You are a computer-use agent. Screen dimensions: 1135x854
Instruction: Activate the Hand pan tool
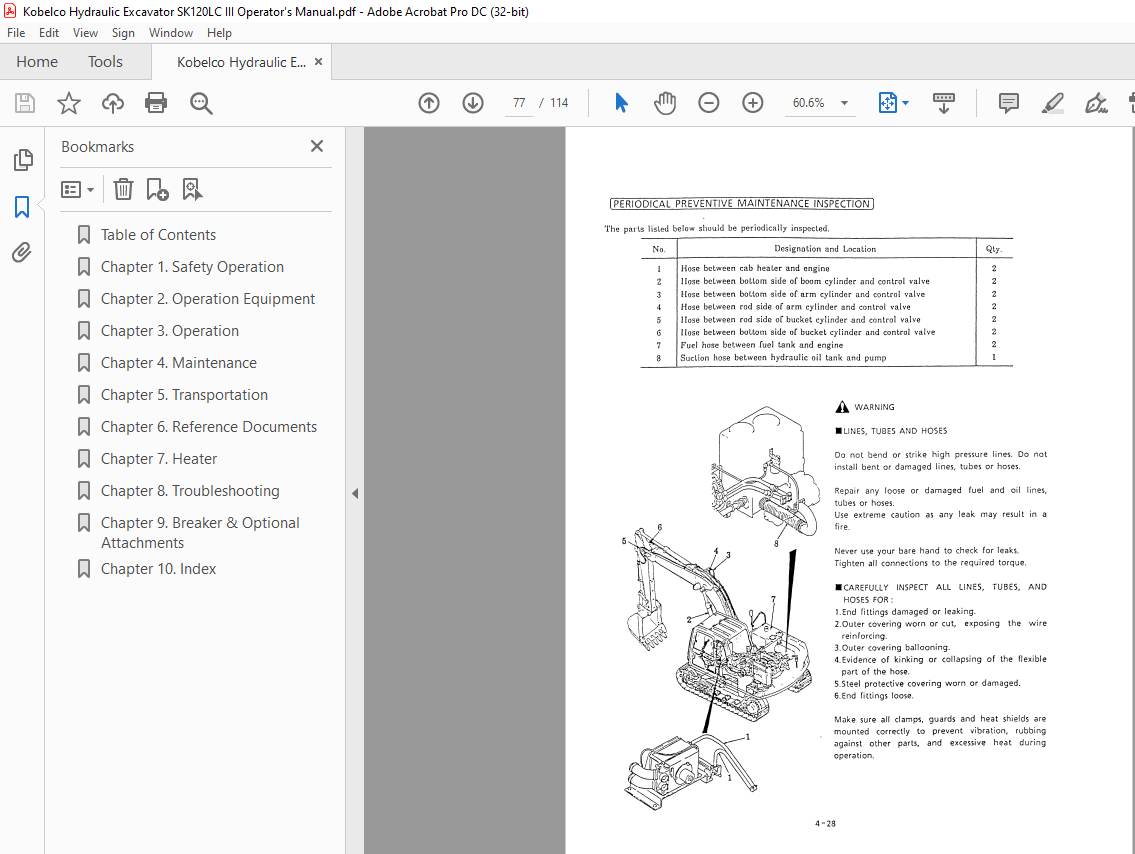[x=664, y=103]
